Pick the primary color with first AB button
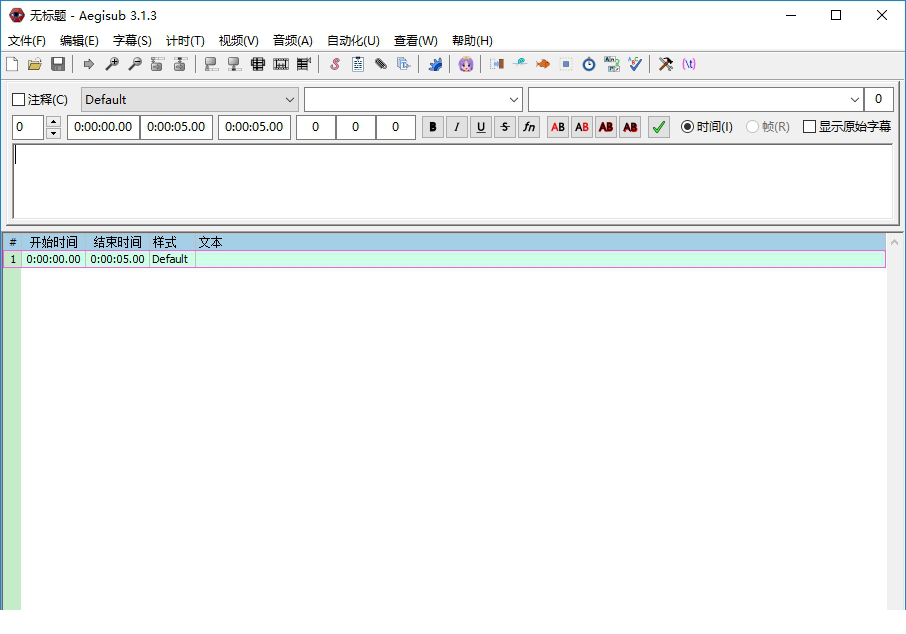The height and width of the screenshot is (634, 906). [558, 127]
